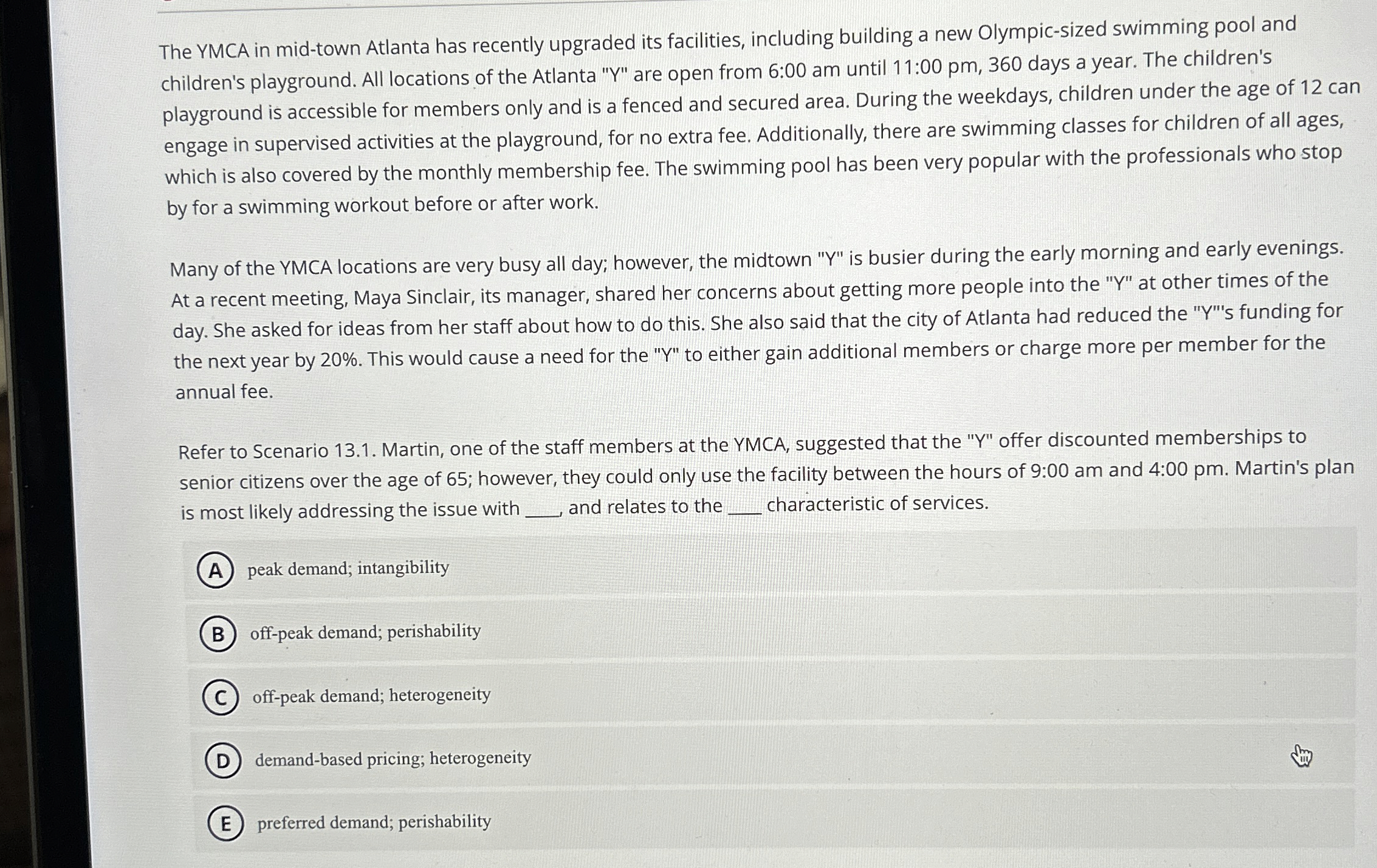This screenshot has height=868, width=1377.
Task: Click the second blank before 'characteristic'
Action: click(x=746, y=506)
